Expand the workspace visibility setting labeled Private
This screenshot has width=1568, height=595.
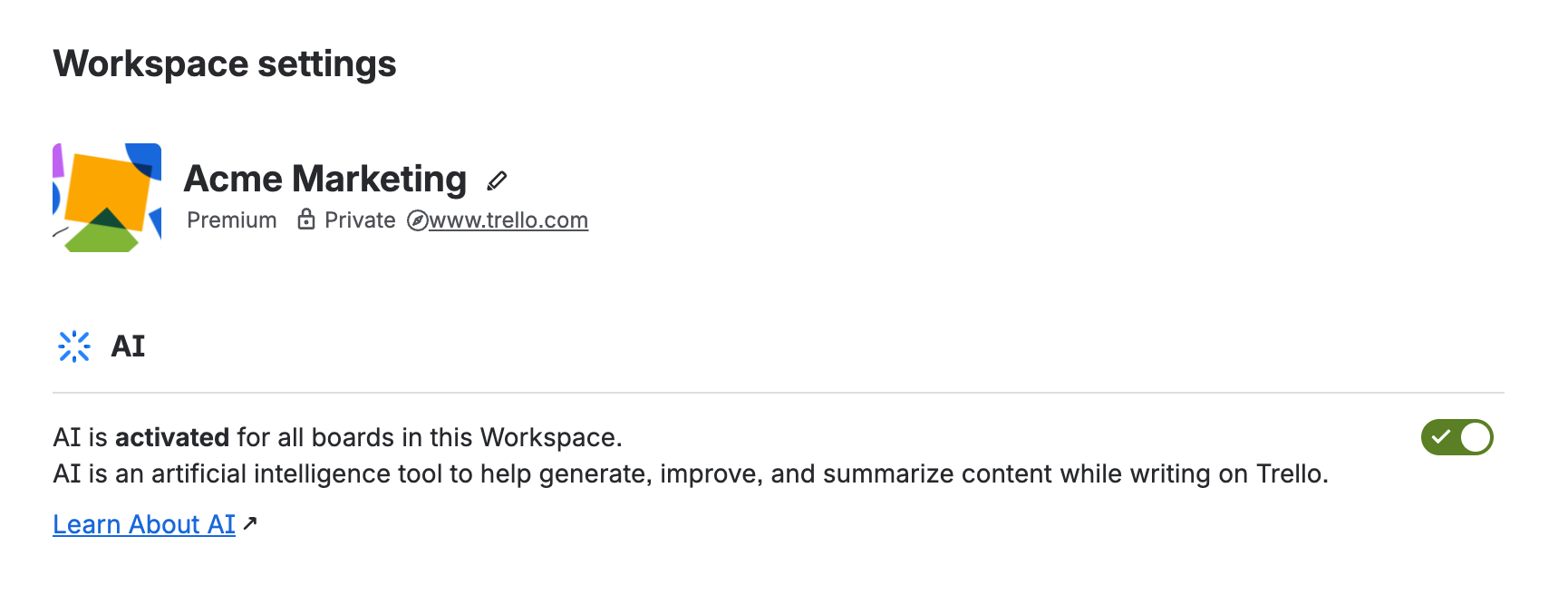point(359,219)
